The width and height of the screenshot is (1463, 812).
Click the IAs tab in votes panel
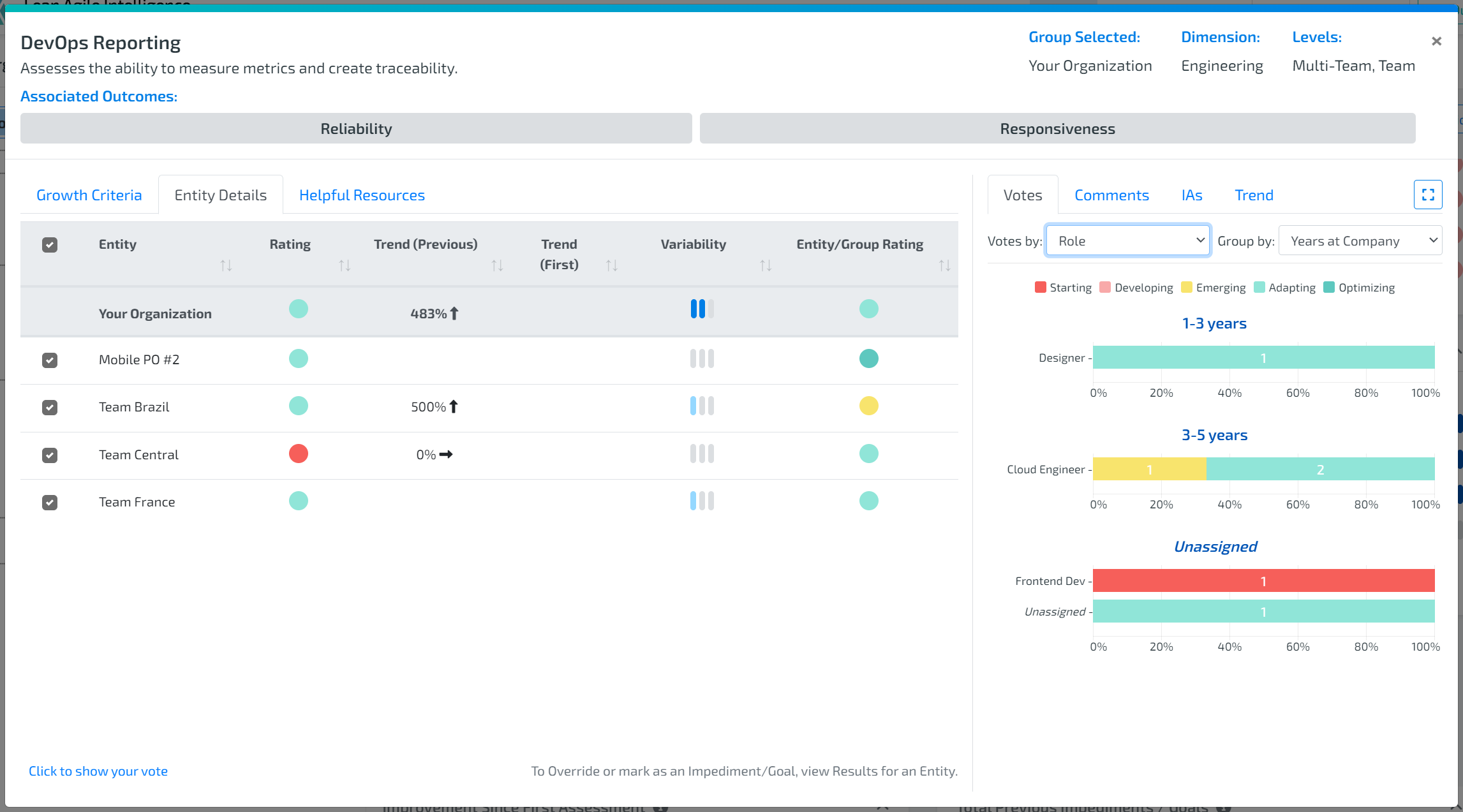point(1191,194)
